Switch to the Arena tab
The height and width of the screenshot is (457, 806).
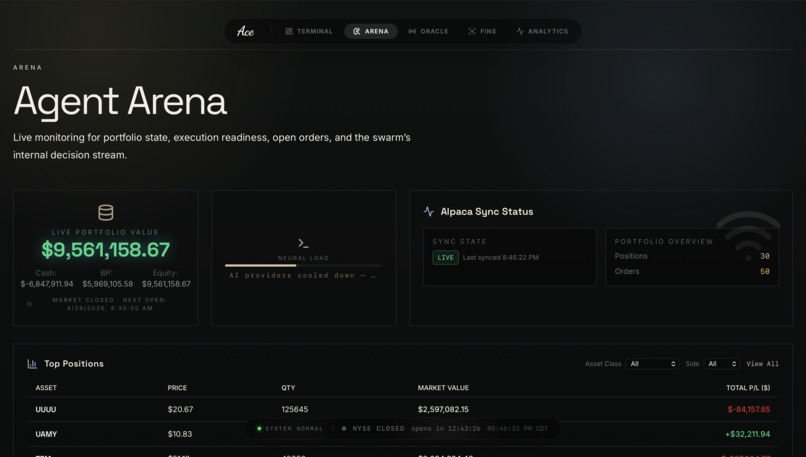371,31
